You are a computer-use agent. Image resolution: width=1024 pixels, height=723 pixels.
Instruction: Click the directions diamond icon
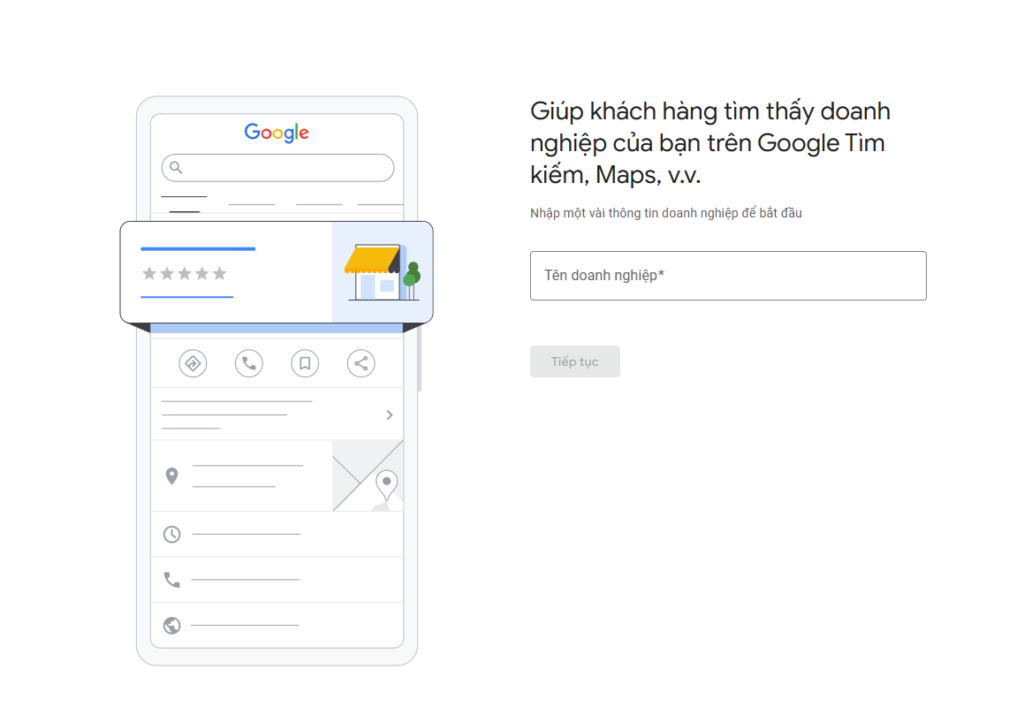193,363
